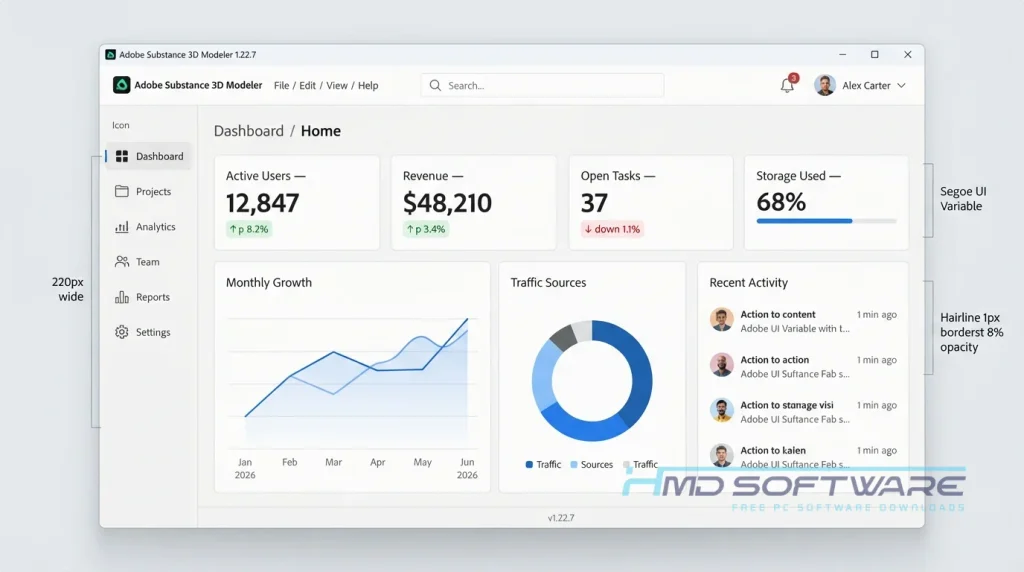Click Alex Carter's profile avatar
Viewport: 1024px width, 572px height.
[x=825, y=85]
